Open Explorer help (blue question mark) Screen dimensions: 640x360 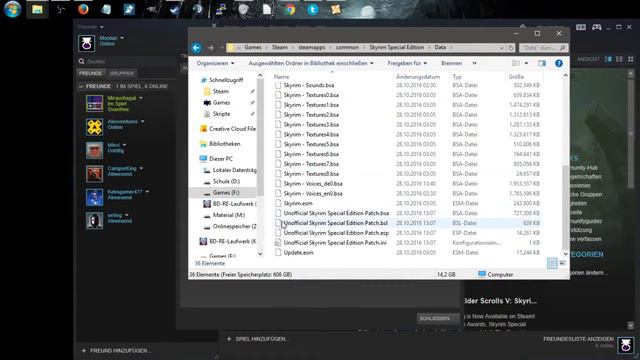point(559,63)
